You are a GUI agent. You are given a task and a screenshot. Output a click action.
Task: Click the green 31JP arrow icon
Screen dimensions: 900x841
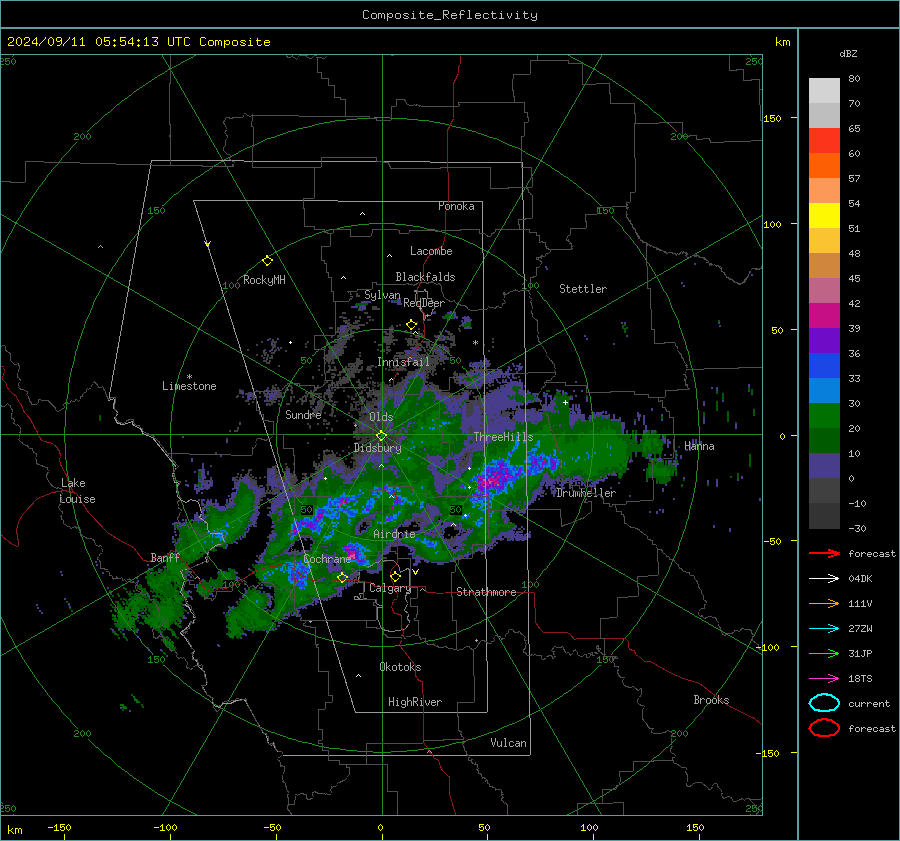[824, 653]
